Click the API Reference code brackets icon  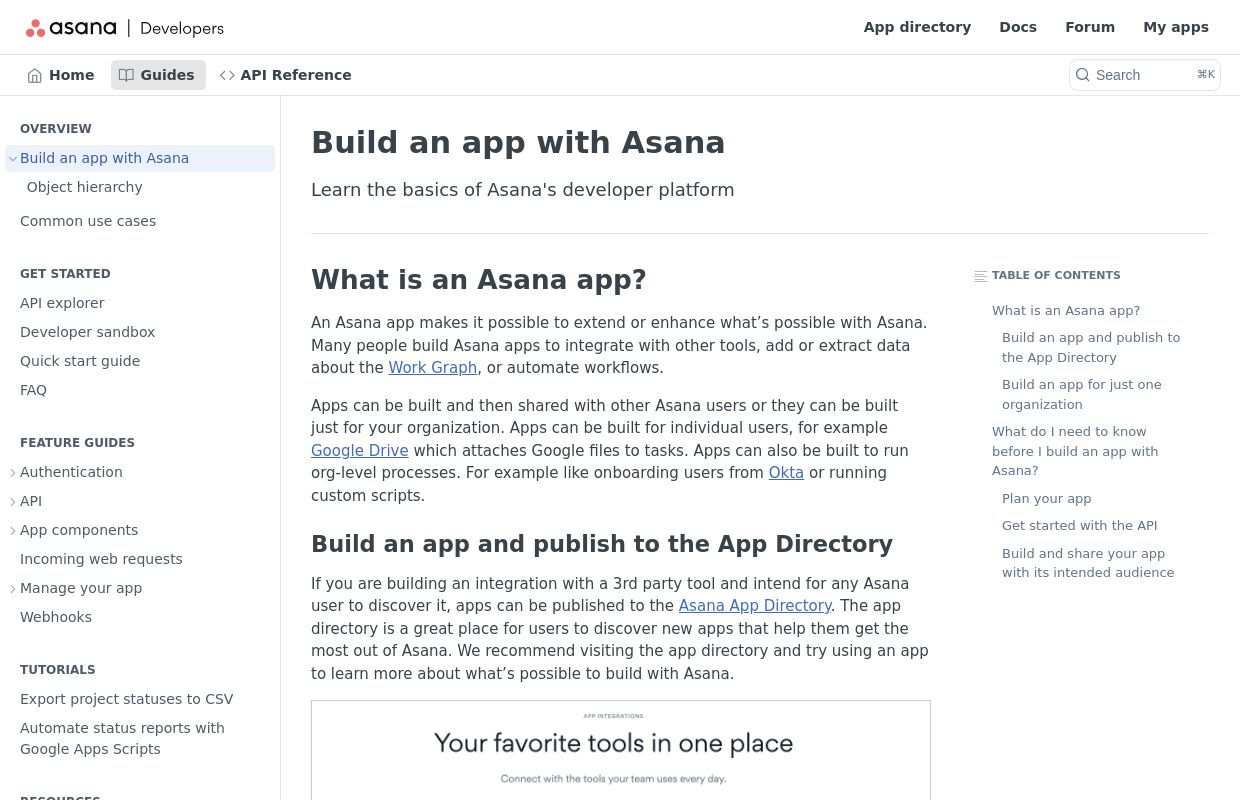pyautogui.click(x=227, y=75)
